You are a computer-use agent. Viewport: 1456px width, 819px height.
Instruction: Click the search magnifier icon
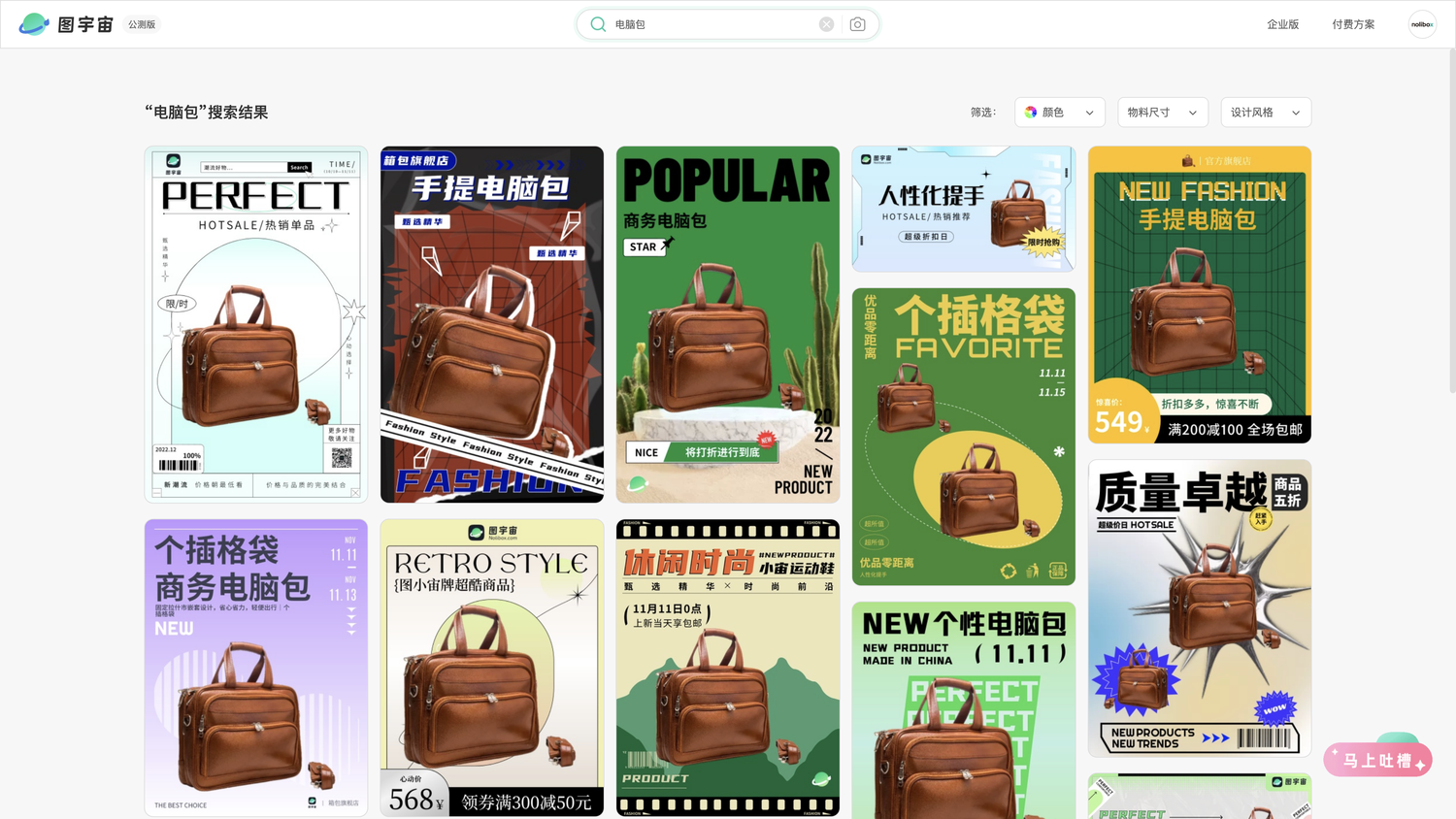(x=598, y=24)
